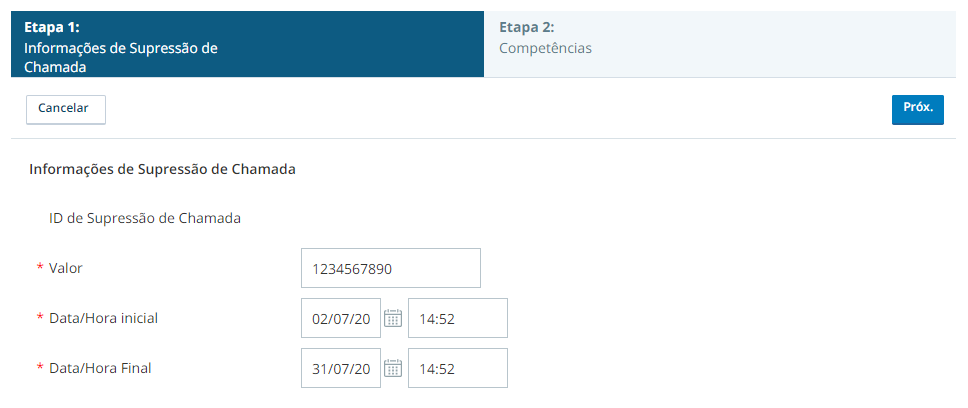Click the required asterisk beside Data/Hora inicial
This screenshot has width=968, height=408.
(40, 318)
